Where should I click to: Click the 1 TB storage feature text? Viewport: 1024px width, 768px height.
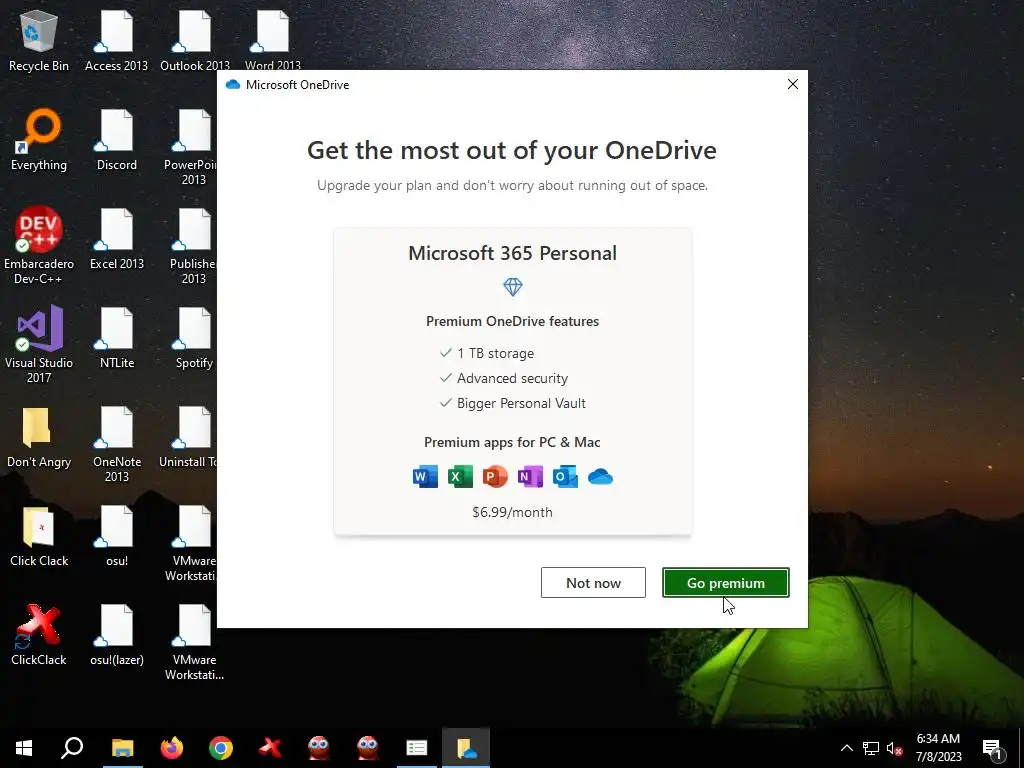click(496, 353)
